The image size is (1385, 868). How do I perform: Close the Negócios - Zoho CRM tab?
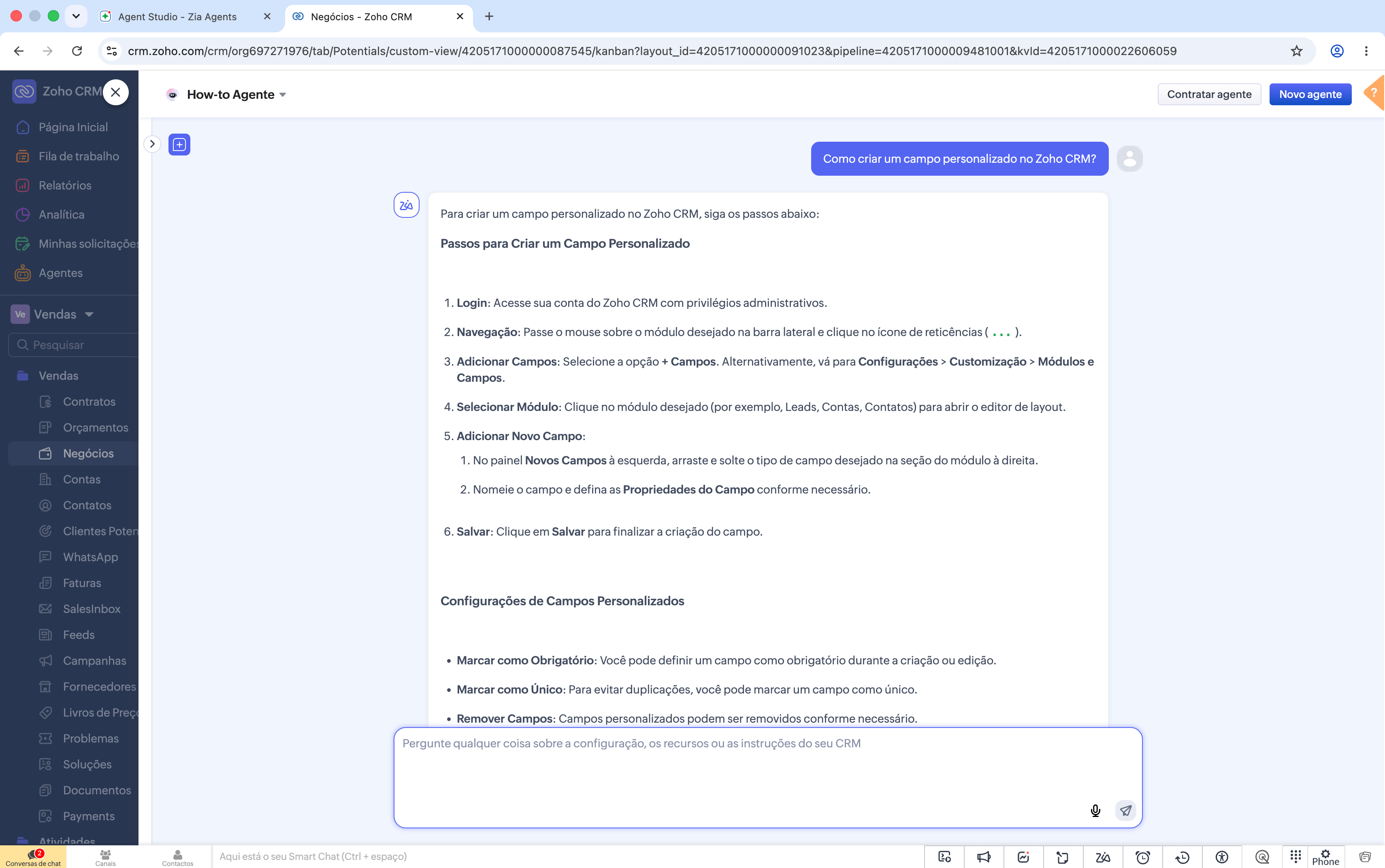tap(460, 17)
